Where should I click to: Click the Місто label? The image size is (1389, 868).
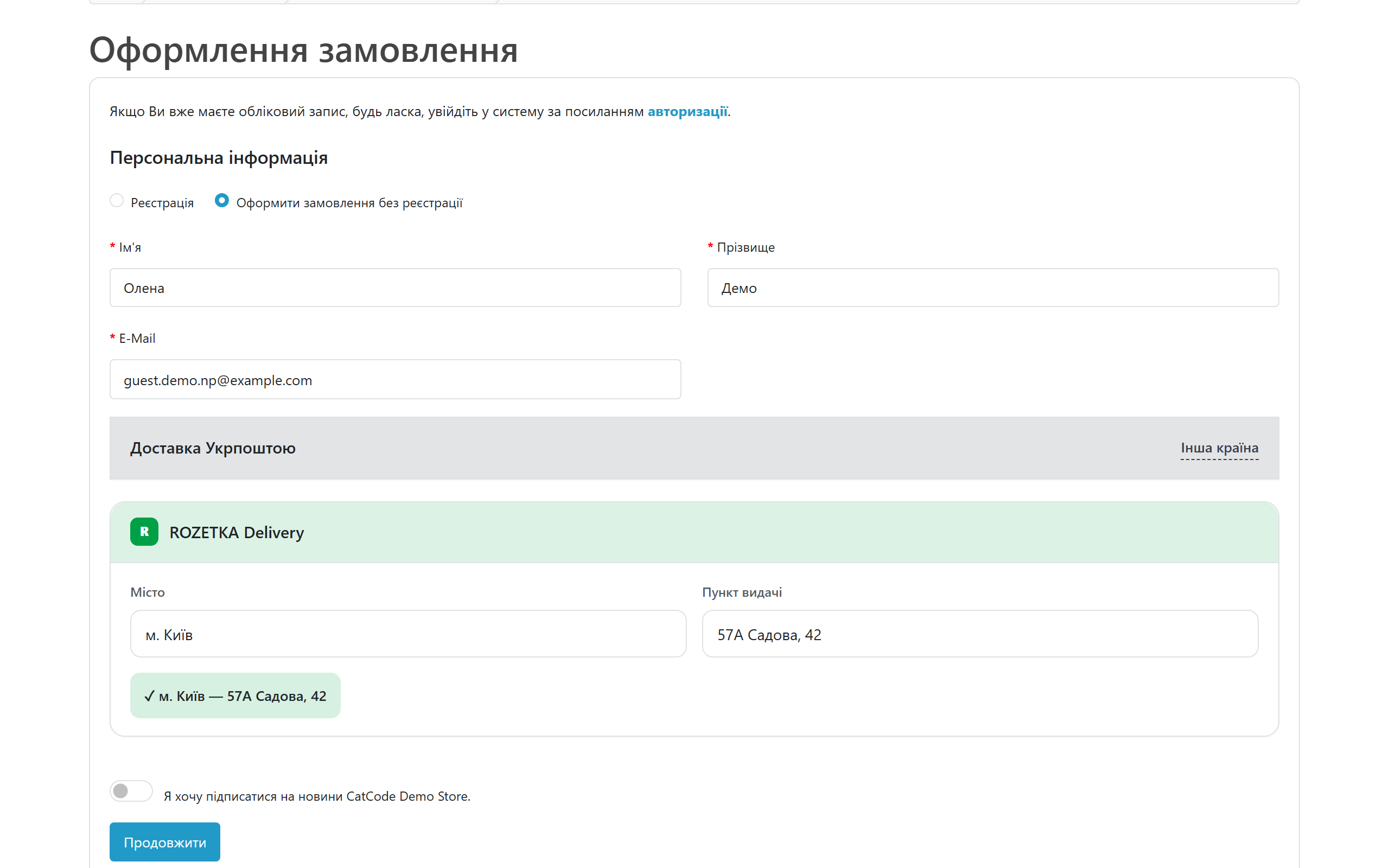click(148, 592)
